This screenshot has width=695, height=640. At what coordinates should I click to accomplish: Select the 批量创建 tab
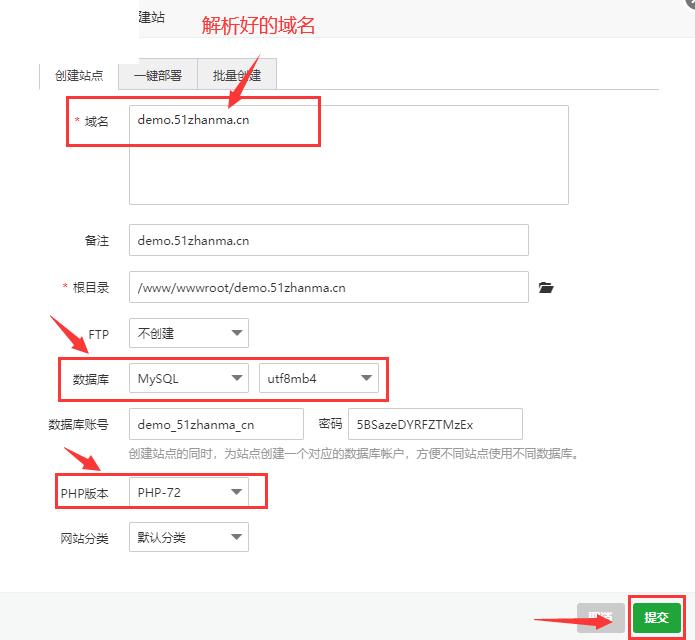[237, 76]
